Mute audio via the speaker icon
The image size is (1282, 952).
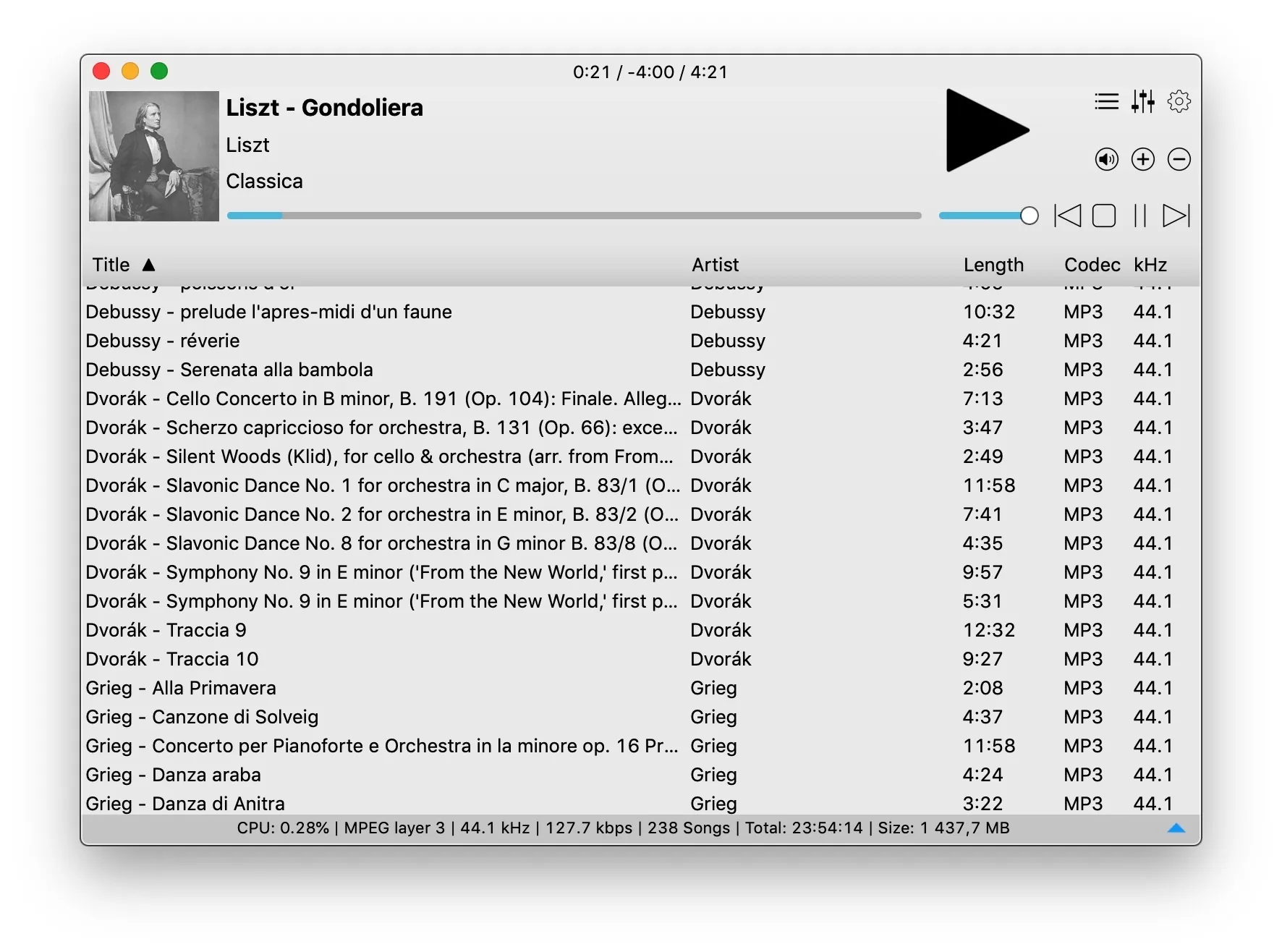coord(1105,159)
